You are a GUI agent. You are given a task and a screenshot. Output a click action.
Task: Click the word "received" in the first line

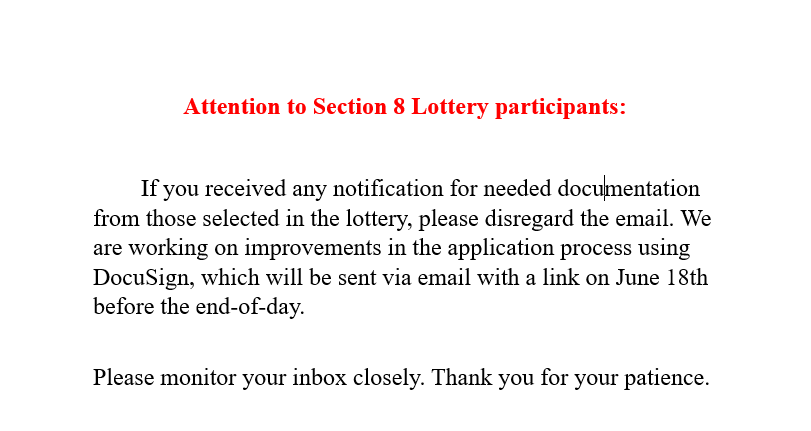pyautogui.click(x=245, y=188)
